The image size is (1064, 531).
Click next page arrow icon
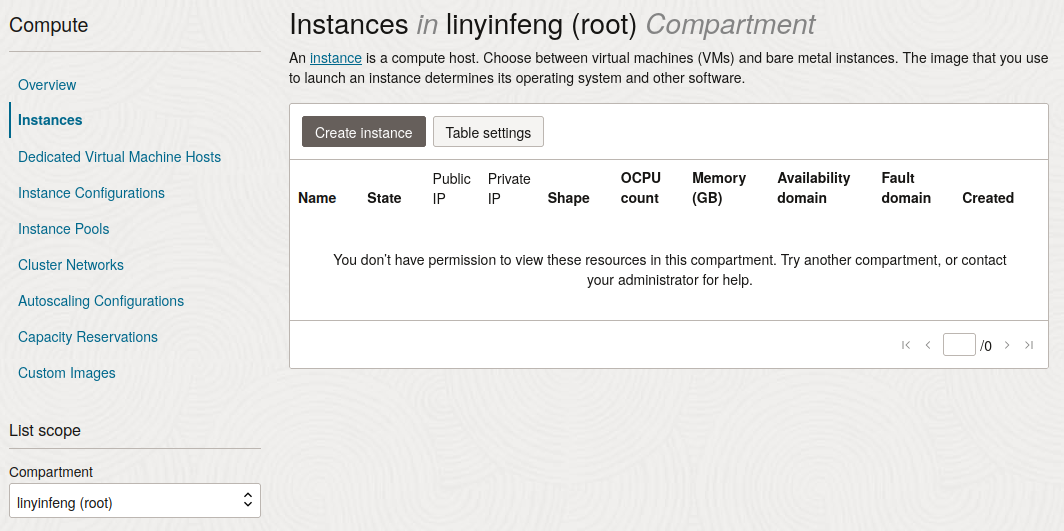coord(1007,345)
